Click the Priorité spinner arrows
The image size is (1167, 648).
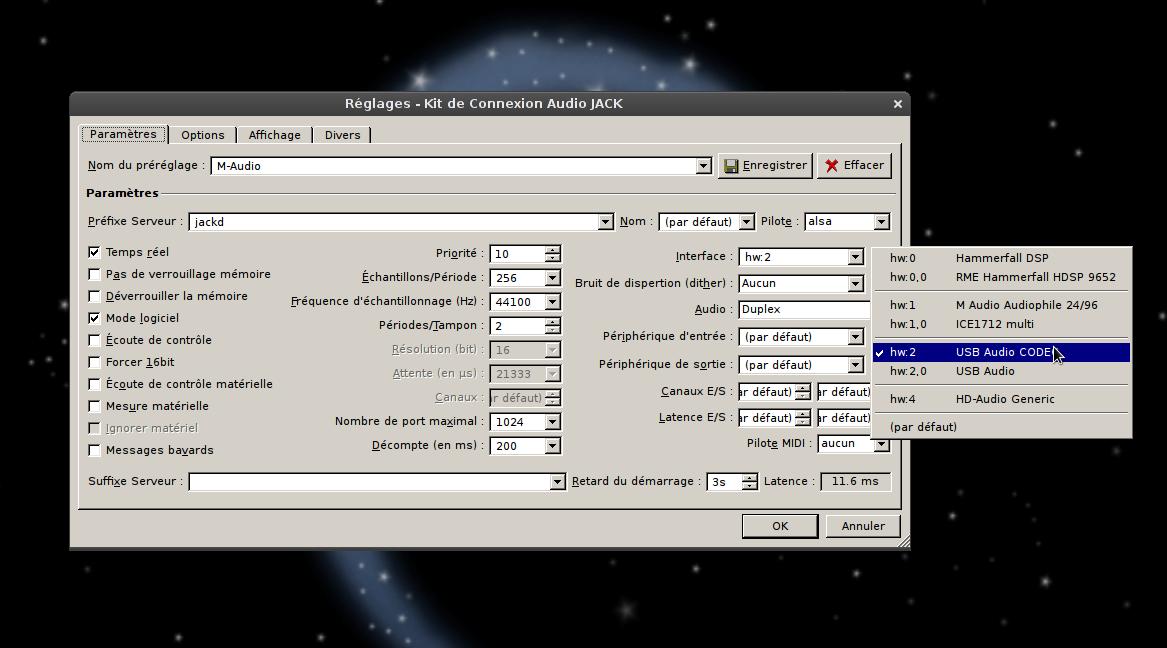[x=552, y=254]
